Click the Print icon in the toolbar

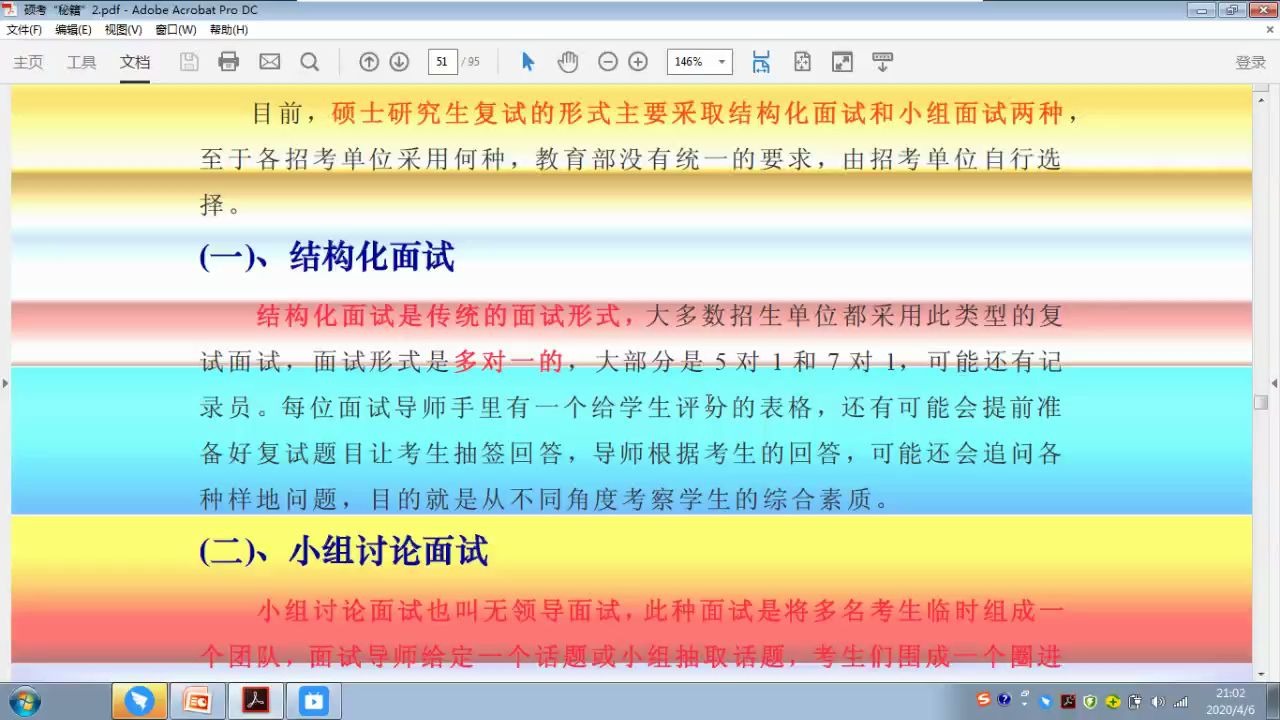click(228, 61)
